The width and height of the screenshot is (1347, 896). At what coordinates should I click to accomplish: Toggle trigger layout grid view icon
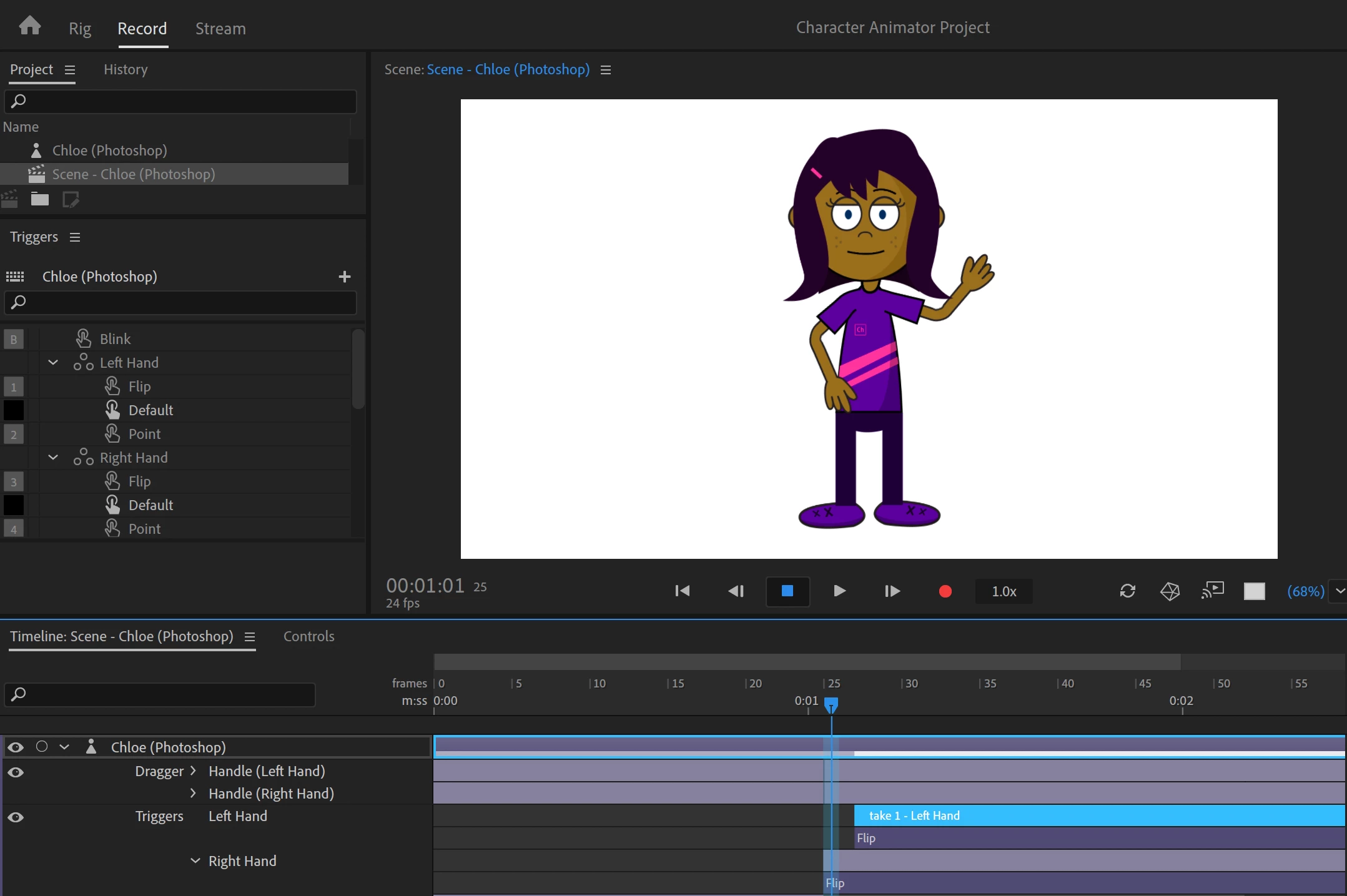(x=15, y=277)
